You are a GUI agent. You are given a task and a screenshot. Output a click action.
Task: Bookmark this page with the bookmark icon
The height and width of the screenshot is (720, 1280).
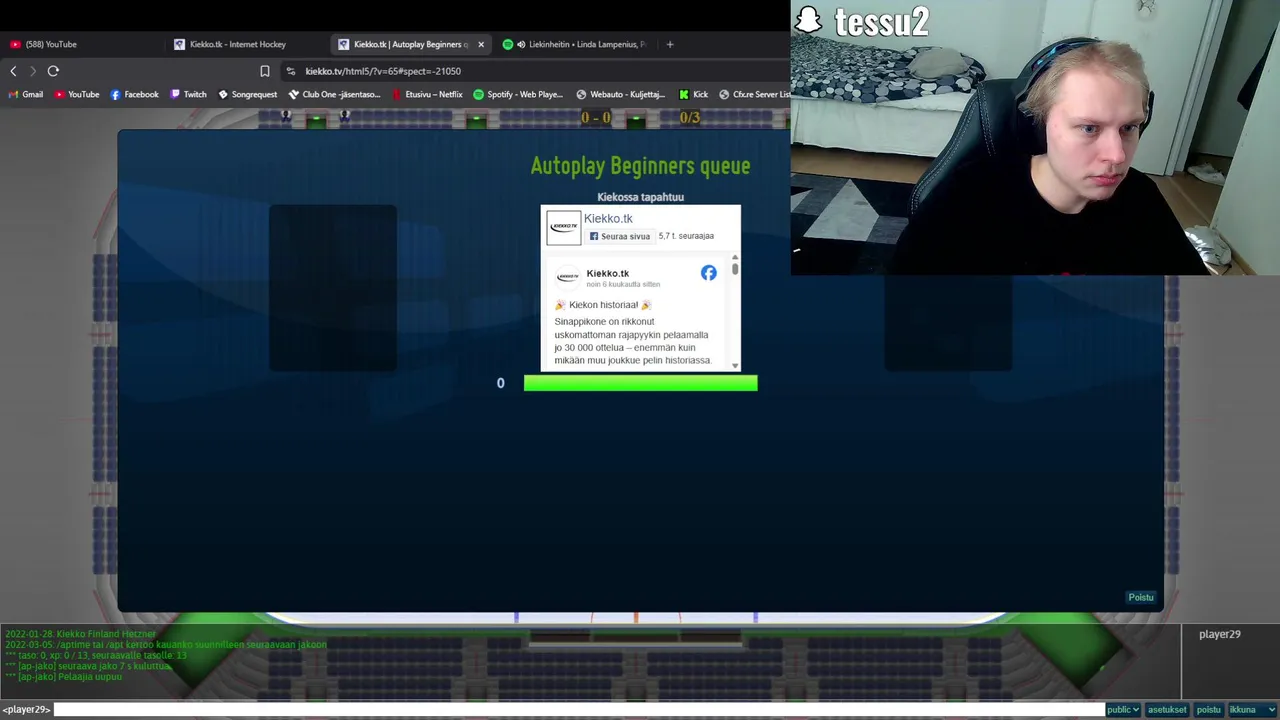265,71
